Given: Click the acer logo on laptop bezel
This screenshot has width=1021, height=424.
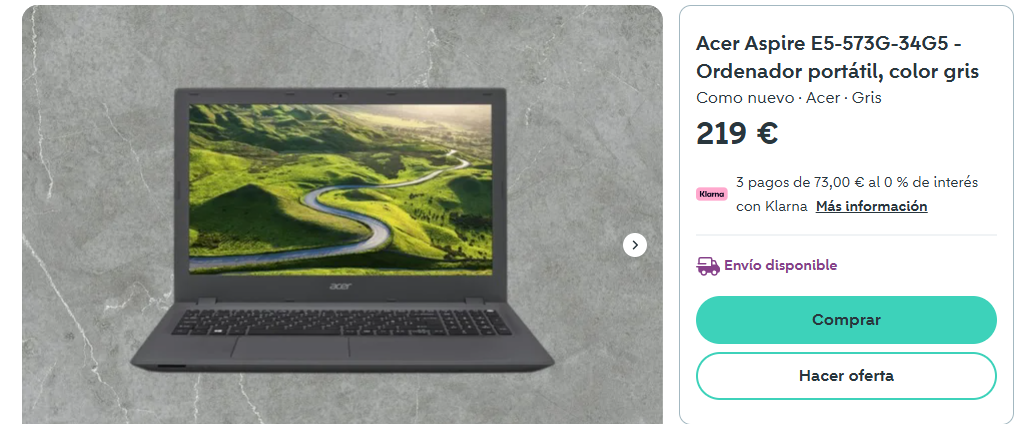Looking at the screenshot, I should coord(340,286).
